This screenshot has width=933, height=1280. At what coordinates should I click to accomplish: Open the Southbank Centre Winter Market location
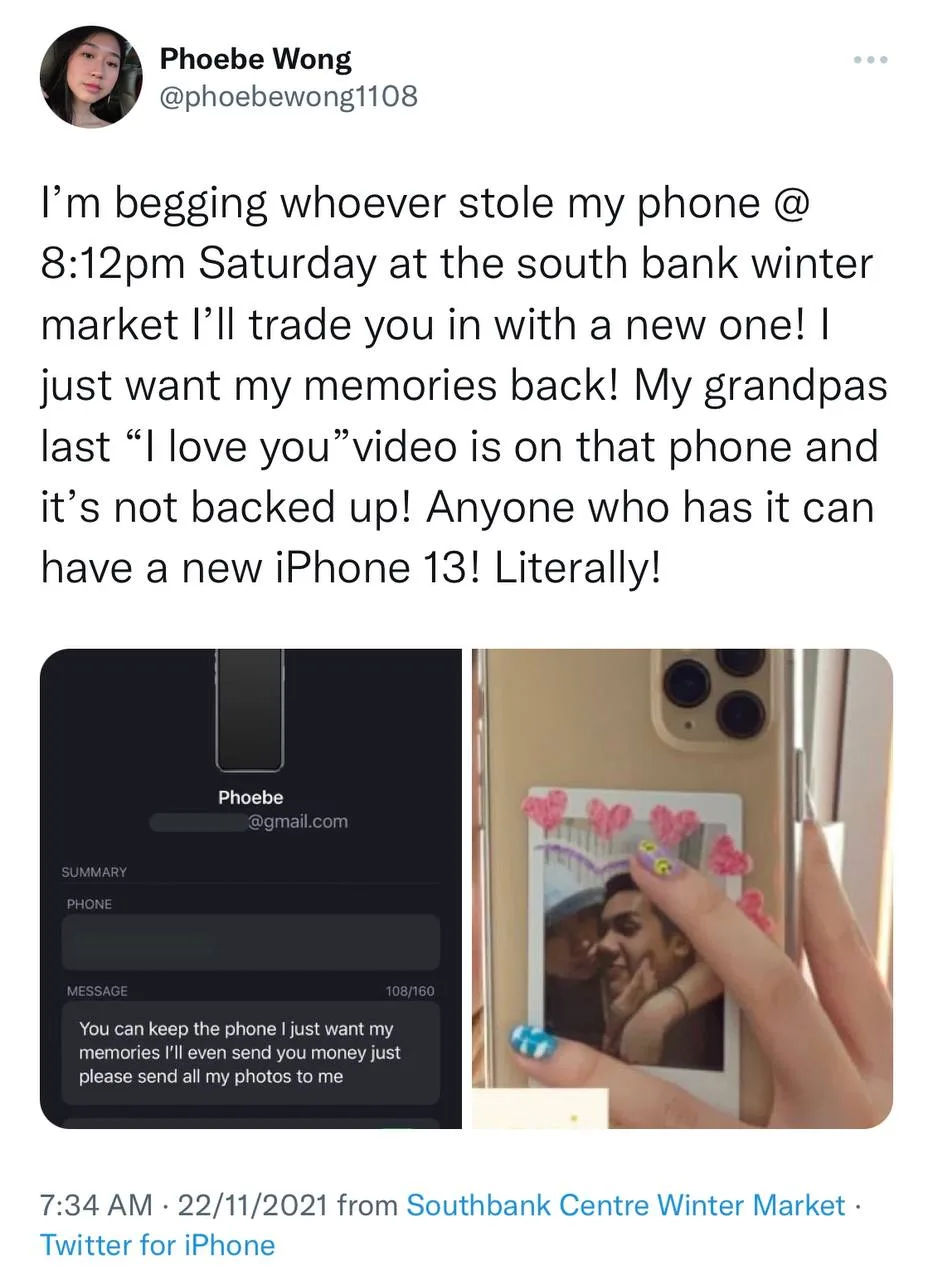(626, 1205)
